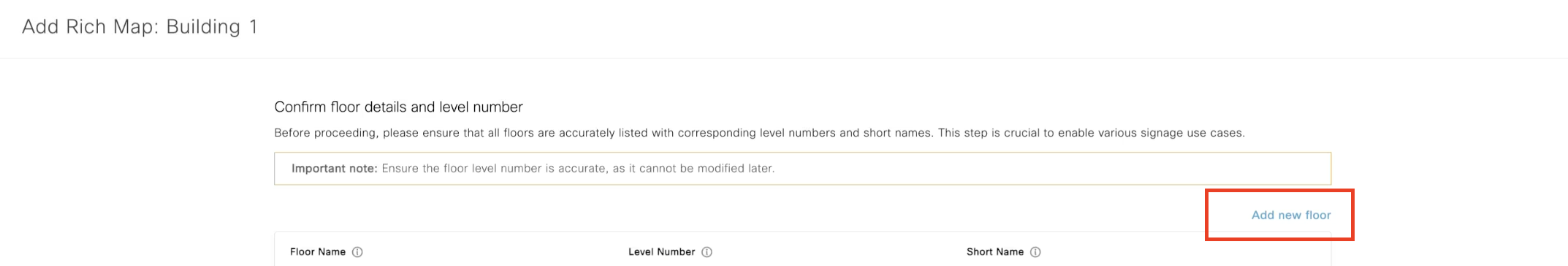This screenshot has width=1568, height=266.
Task: Click the Short Name column header
Action: (995, 252)
